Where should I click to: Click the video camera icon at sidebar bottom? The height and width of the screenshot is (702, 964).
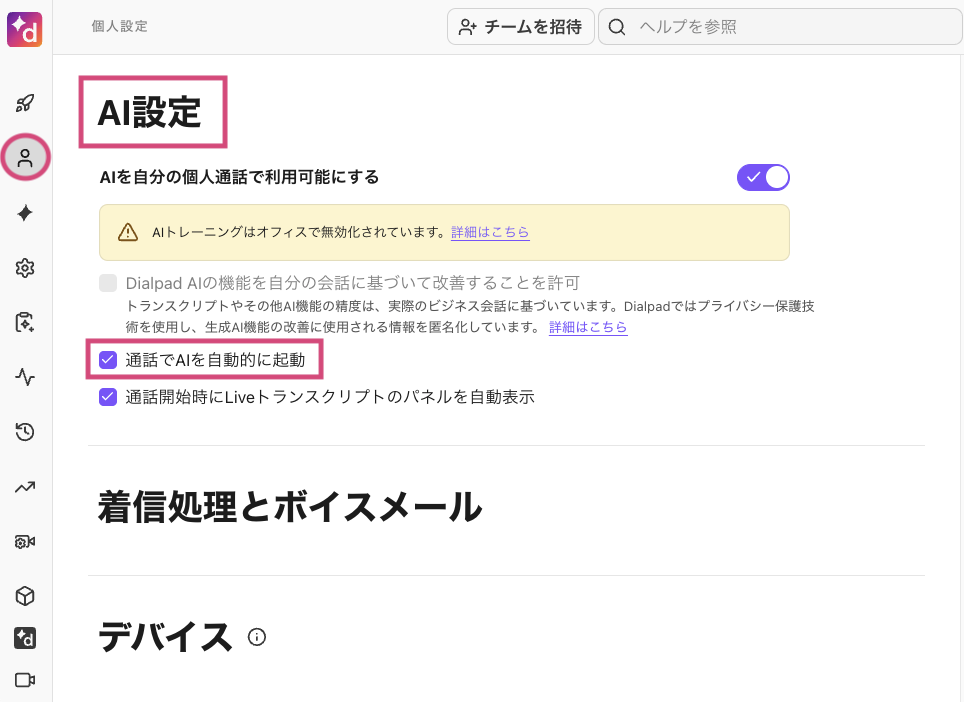[x=26, y=680]
